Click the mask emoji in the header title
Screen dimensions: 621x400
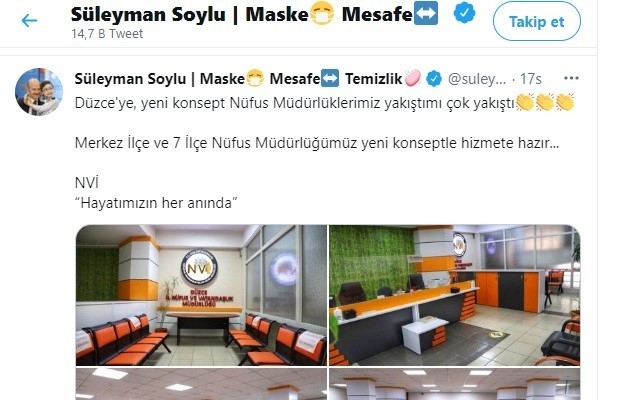321,14
